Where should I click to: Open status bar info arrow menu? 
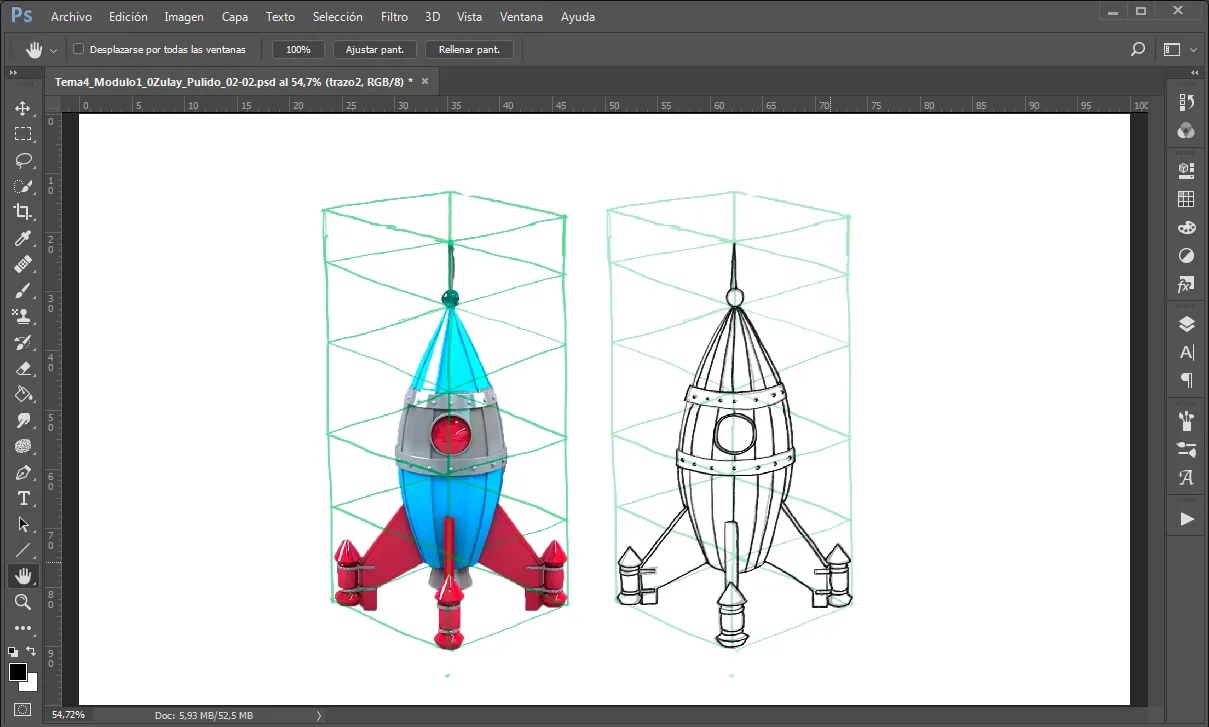pyautogui.click(x=319, y=715)
